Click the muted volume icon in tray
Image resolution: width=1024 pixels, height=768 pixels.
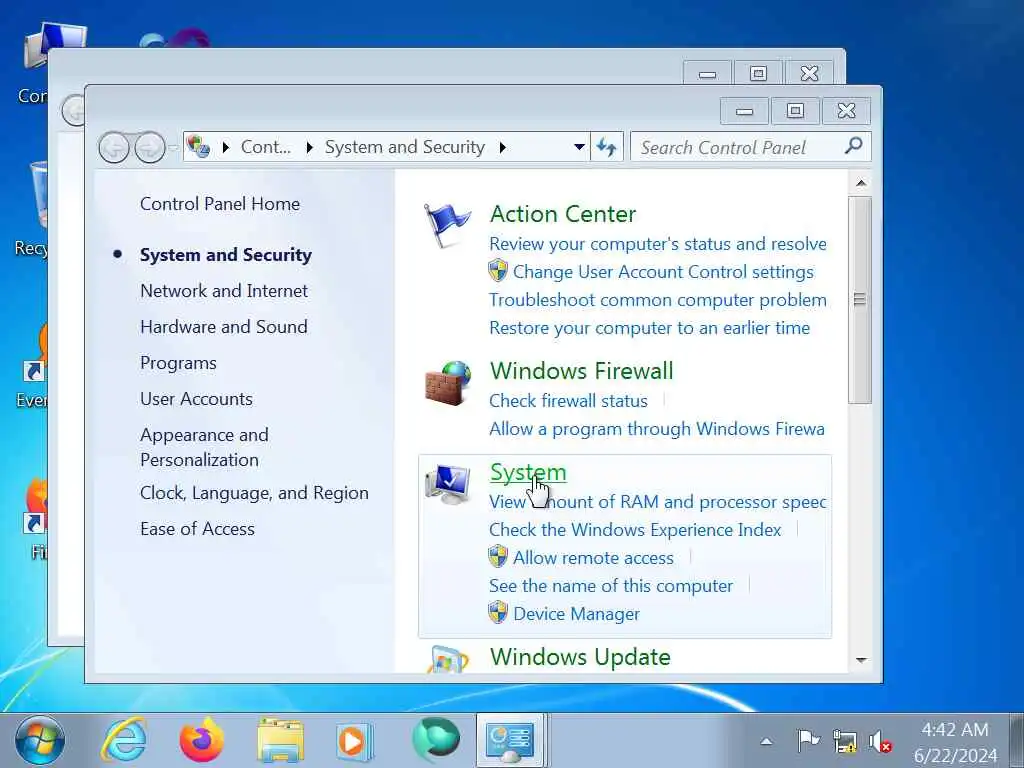point(880,741)
